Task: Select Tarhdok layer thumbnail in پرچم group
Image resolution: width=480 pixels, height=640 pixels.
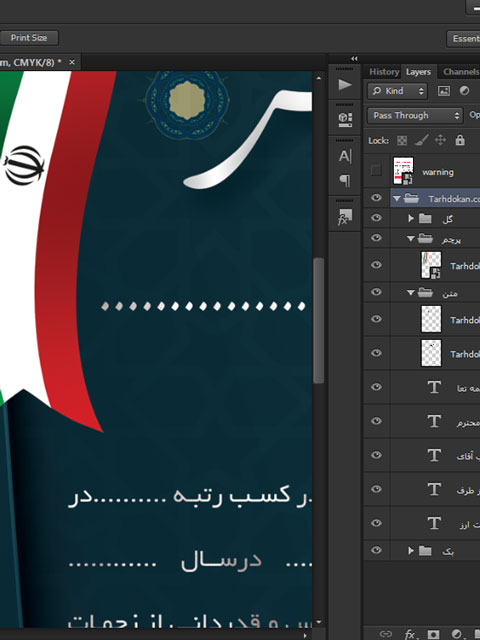Action: [431, 265]
